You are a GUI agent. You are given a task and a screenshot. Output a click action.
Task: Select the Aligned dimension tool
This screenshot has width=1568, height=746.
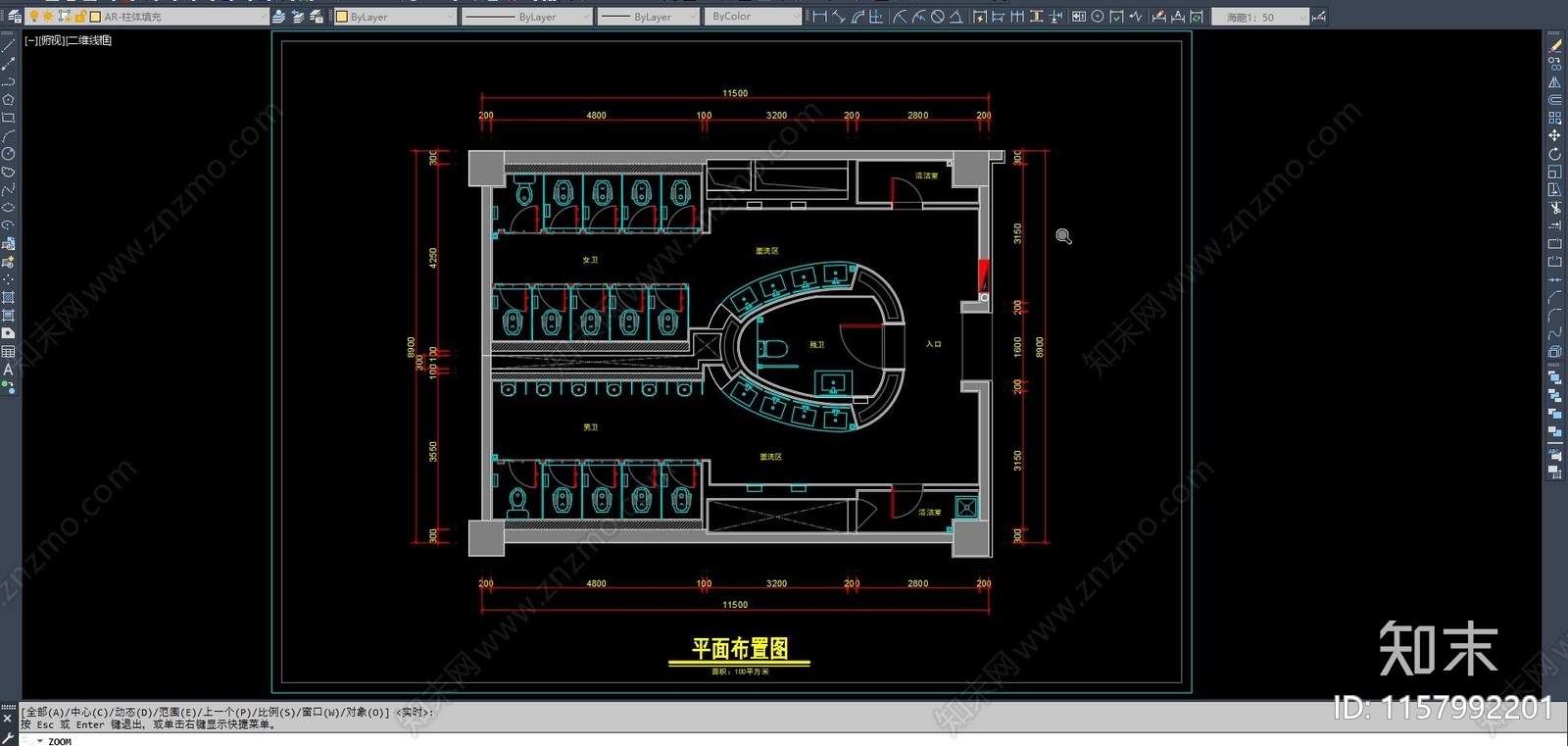click(838, 17)
